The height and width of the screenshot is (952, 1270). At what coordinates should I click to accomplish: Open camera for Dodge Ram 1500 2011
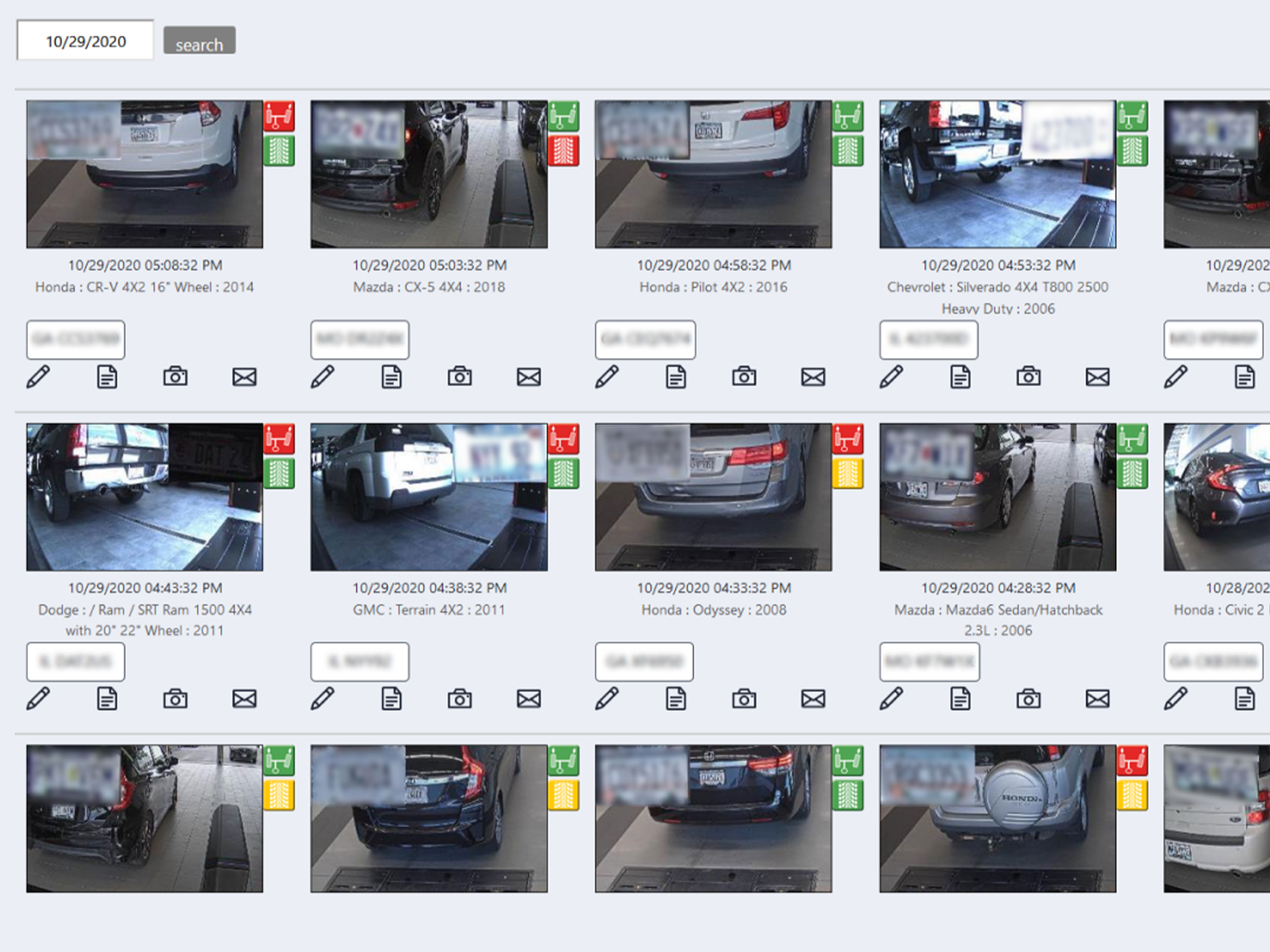click(175, 698)
